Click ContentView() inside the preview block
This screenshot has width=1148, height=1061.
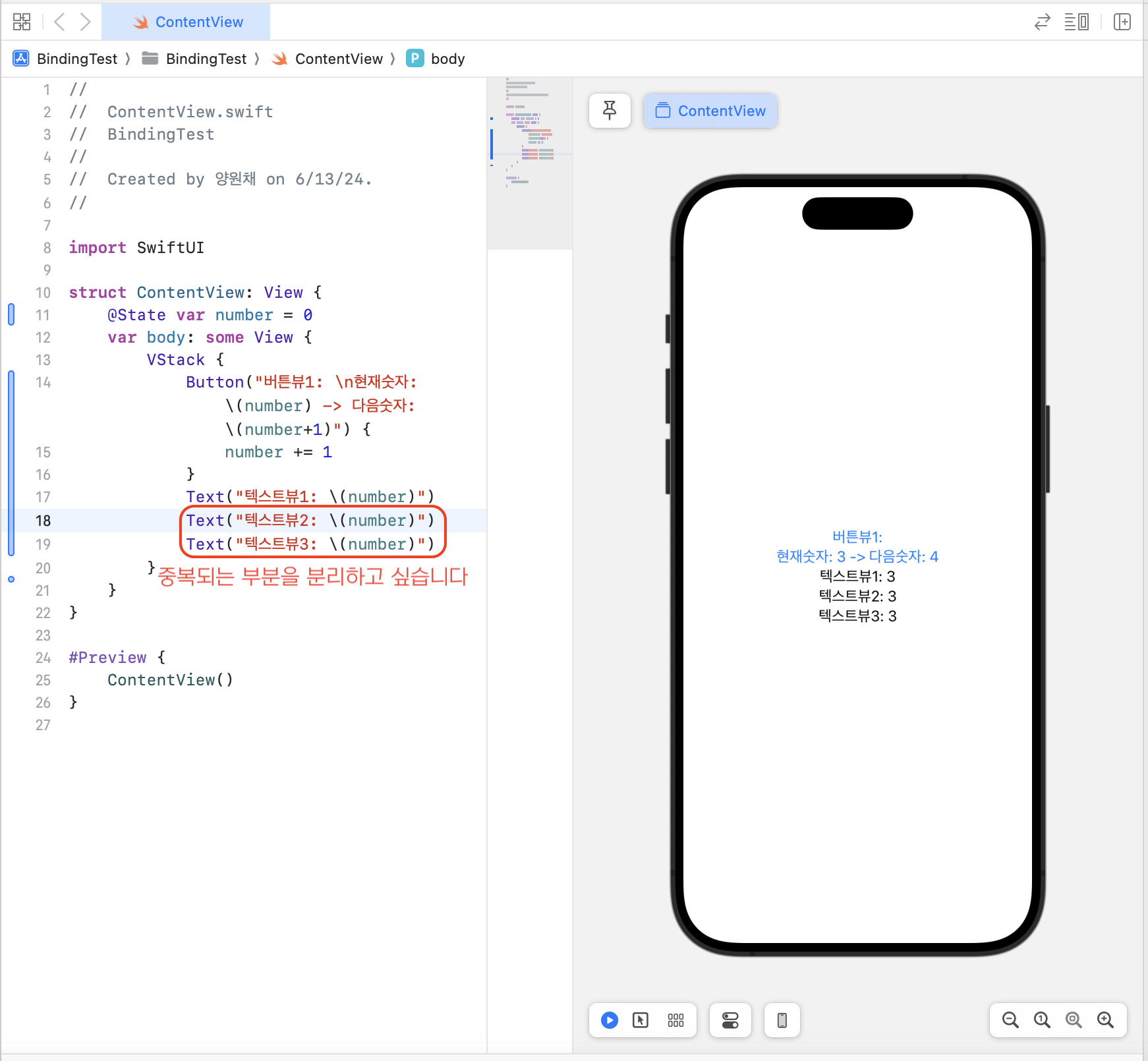(x=171, y=680)
